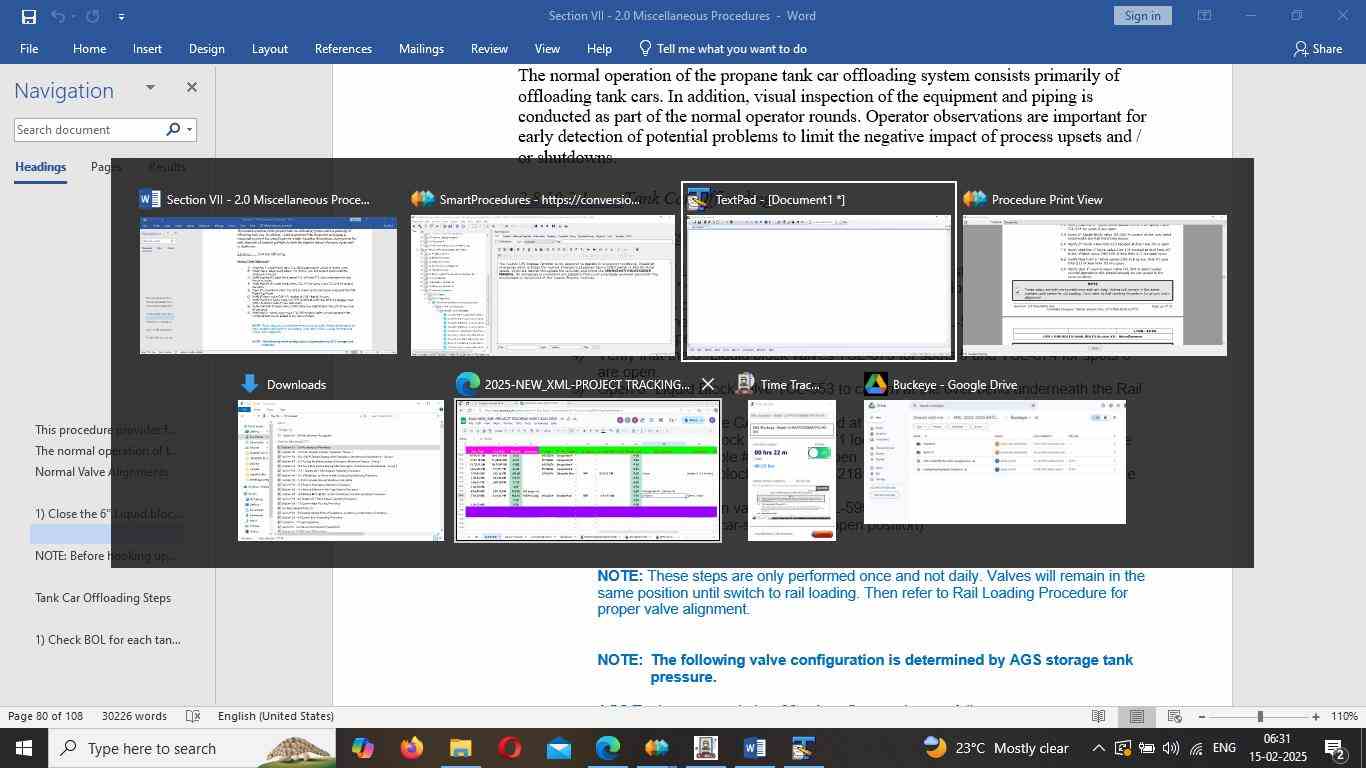
Task: Click the '30226 words' count in status bar
Action: pos(134,716)
